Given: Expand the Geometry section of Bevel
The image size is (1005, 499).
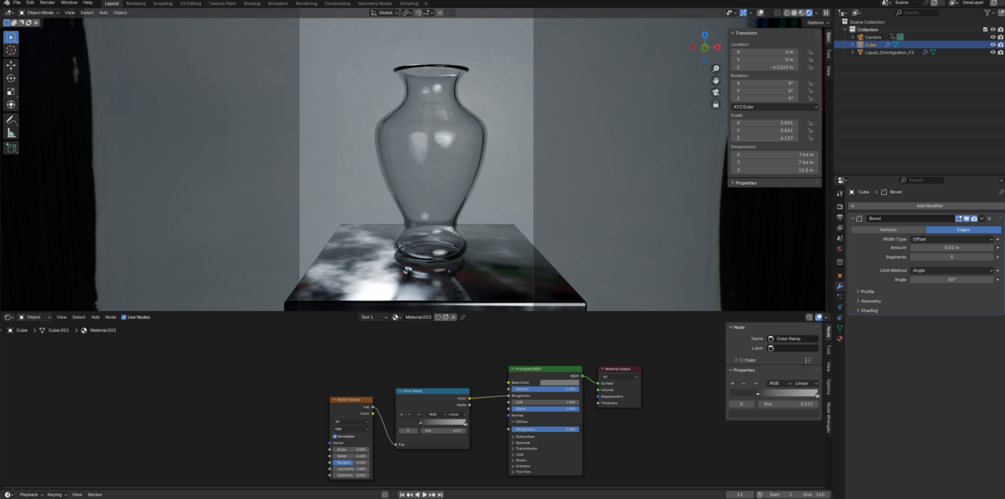Looking at the screenshot, I should [870, 301].
